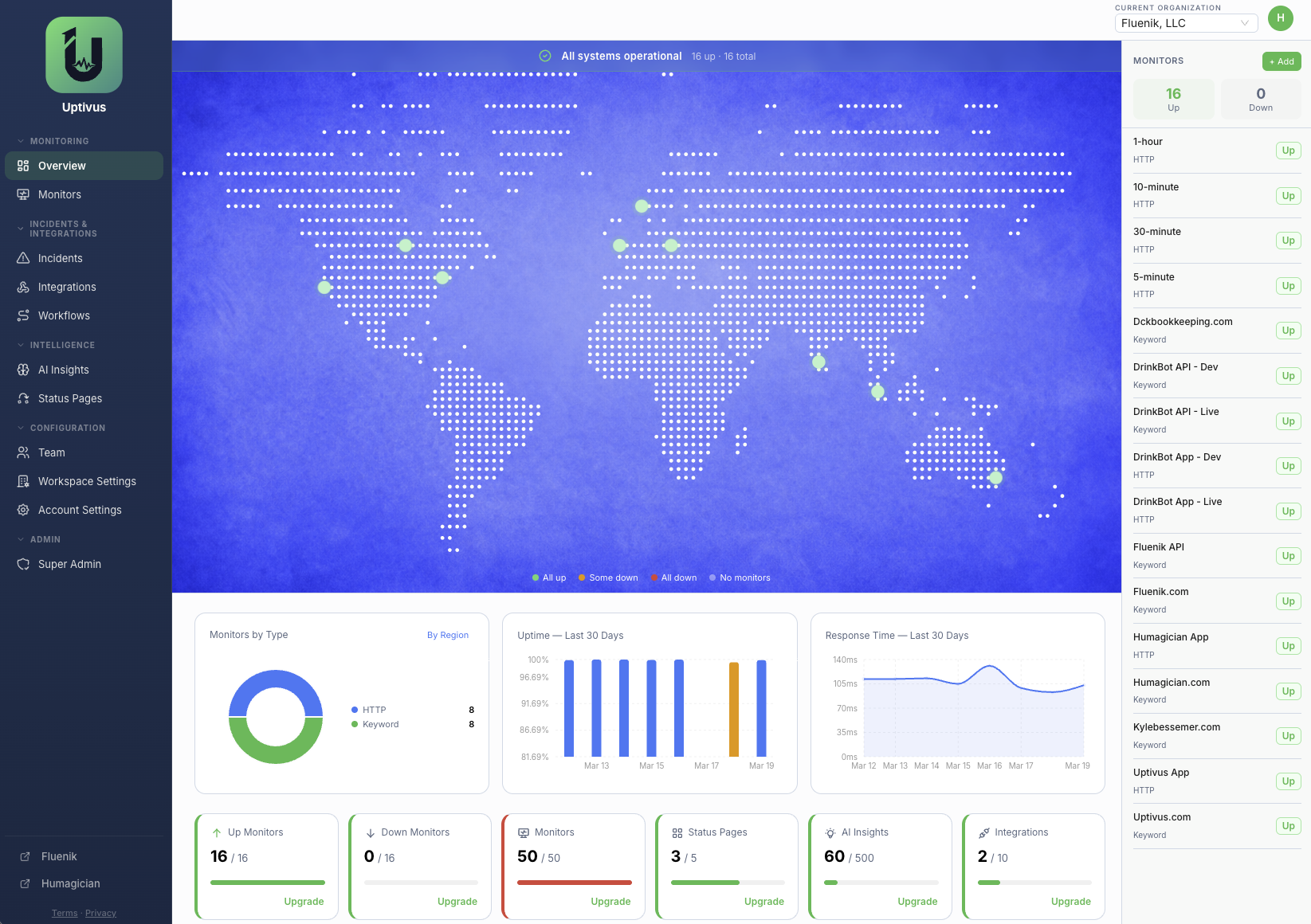The image size is (1311, 924).
Task: Click the orange Uptime bar for Mar 18
Action: pos(734,709)
